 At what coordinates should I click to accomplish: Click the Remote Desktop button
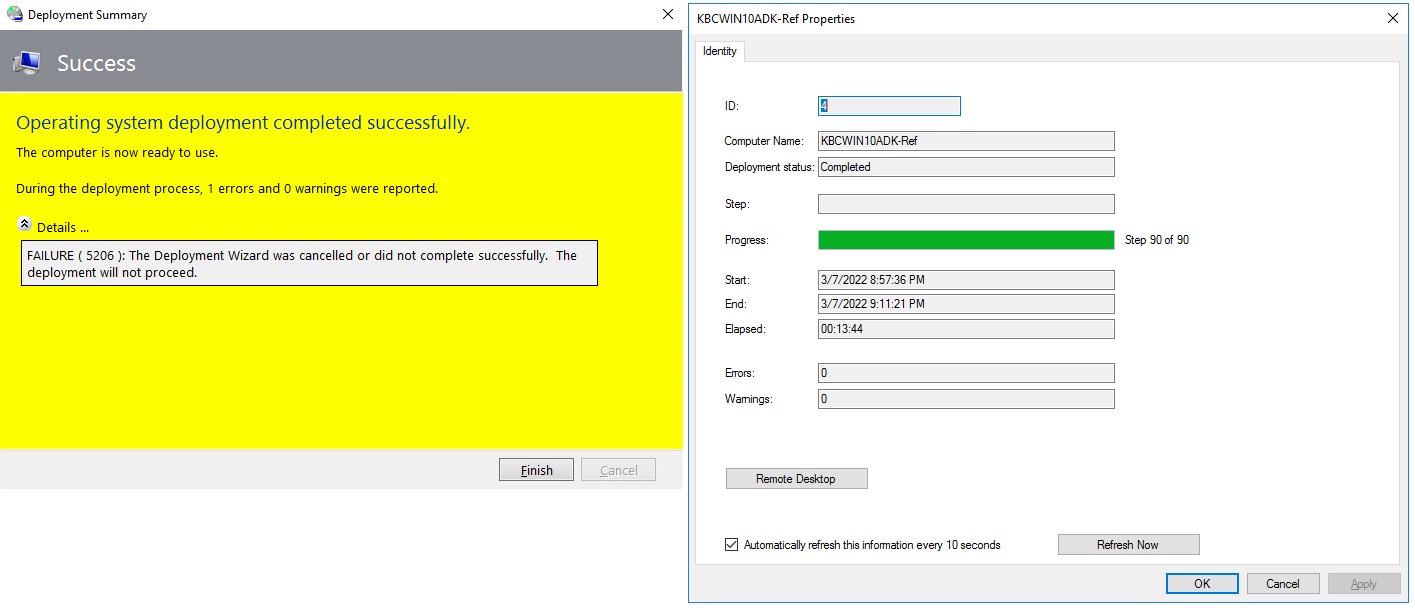tap(796, 478)
